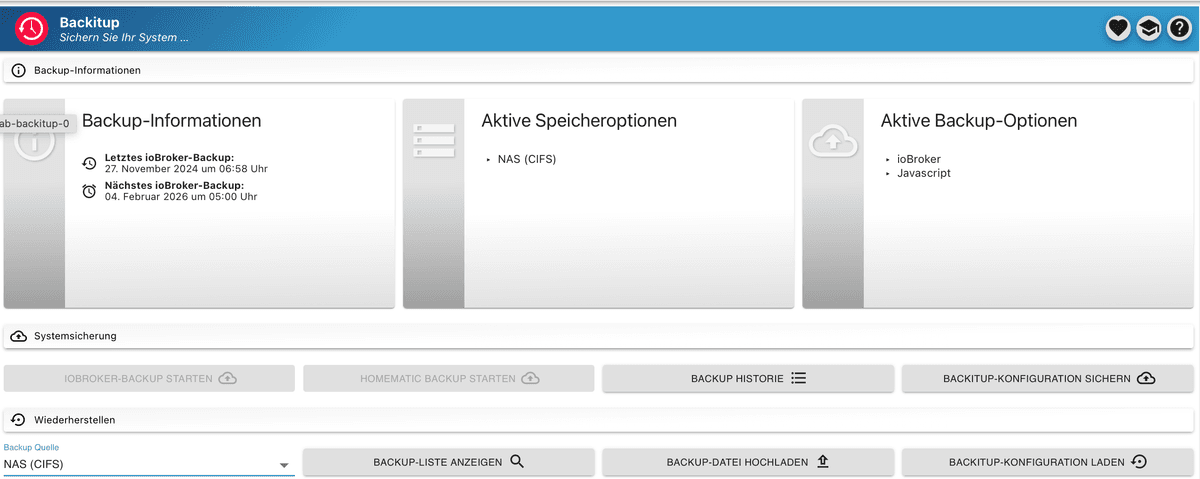
Task: Click Backitup-Konfiguration laden button
Action: [1048, 462]
